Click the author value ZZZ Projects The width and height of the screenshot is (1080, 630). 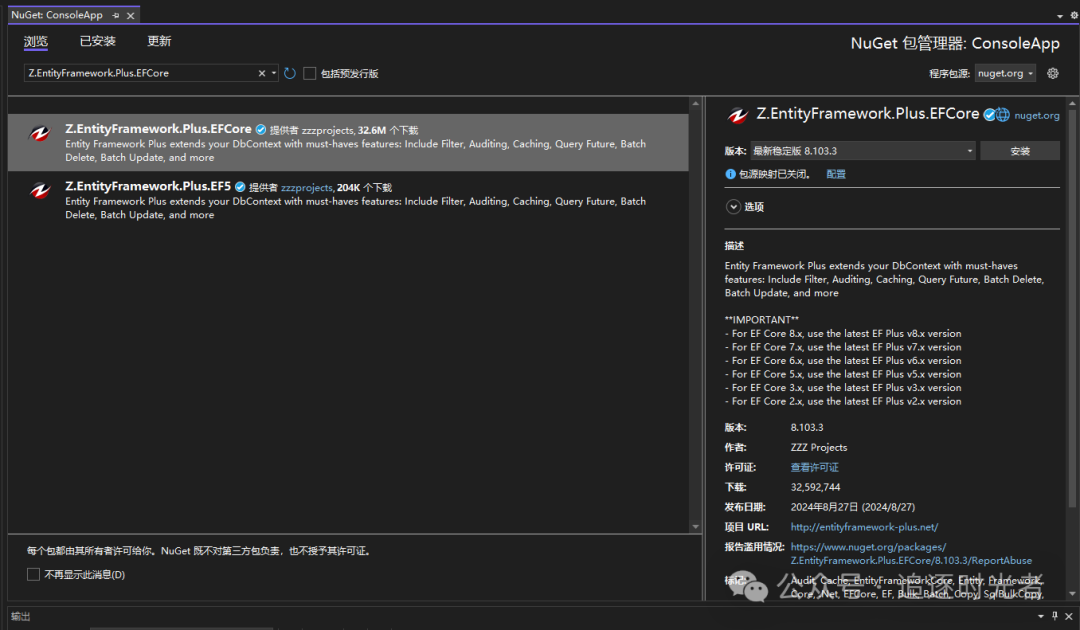pos(819,448)
